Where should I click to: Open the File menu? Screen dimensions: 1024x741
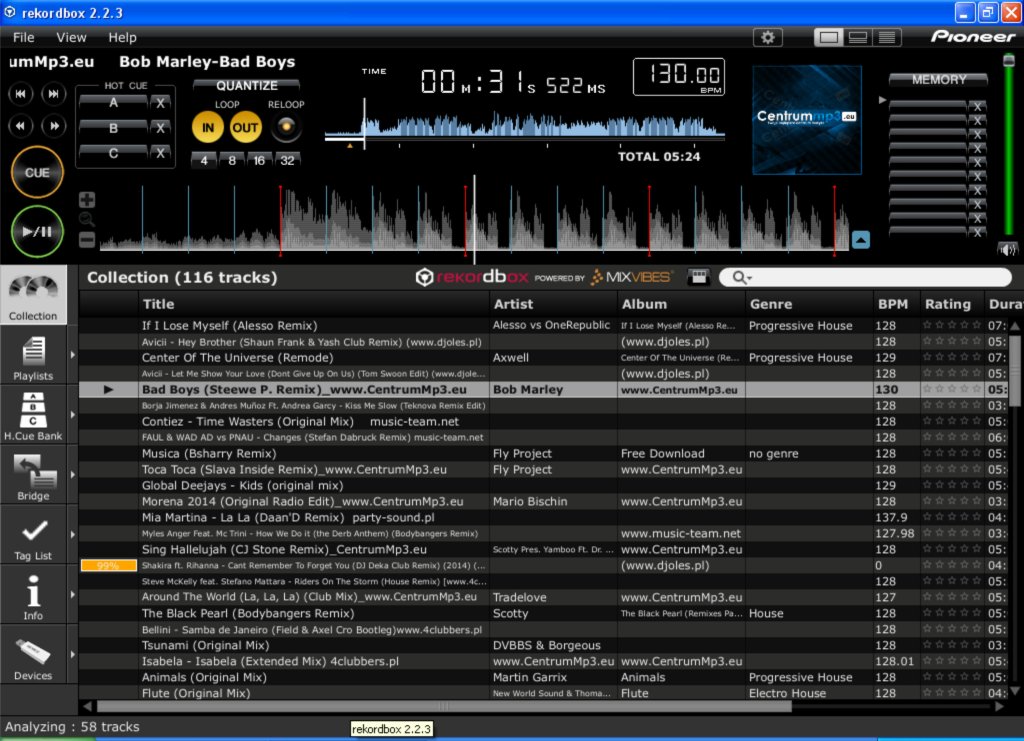(x=24, y=37)
